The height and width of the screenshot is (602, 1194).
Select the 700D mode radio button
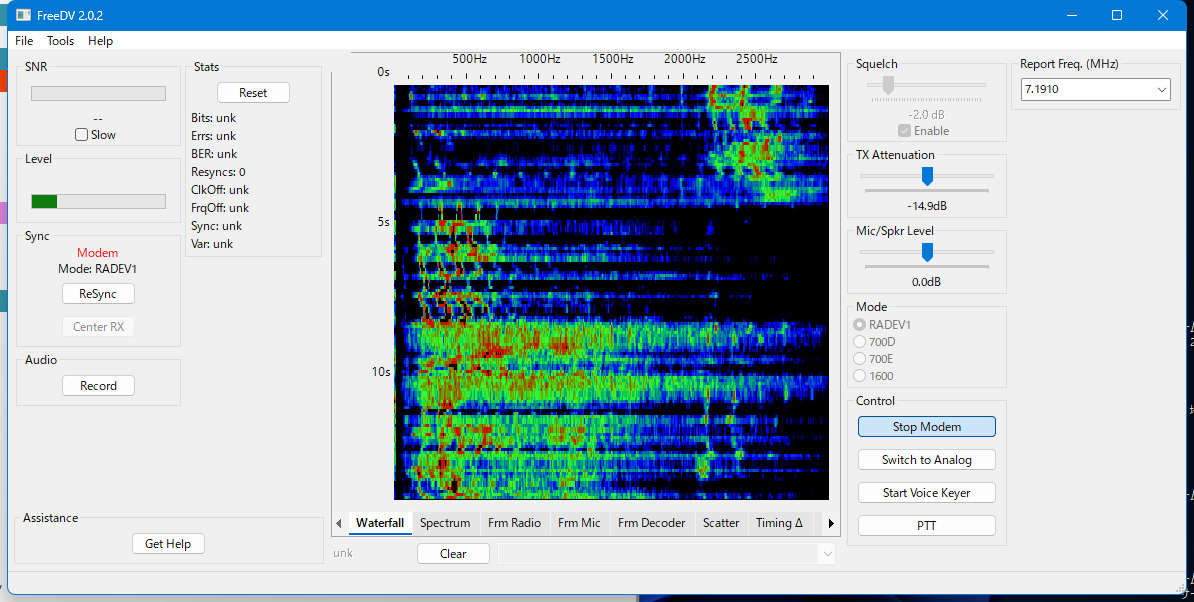click(x=859, y=342)
